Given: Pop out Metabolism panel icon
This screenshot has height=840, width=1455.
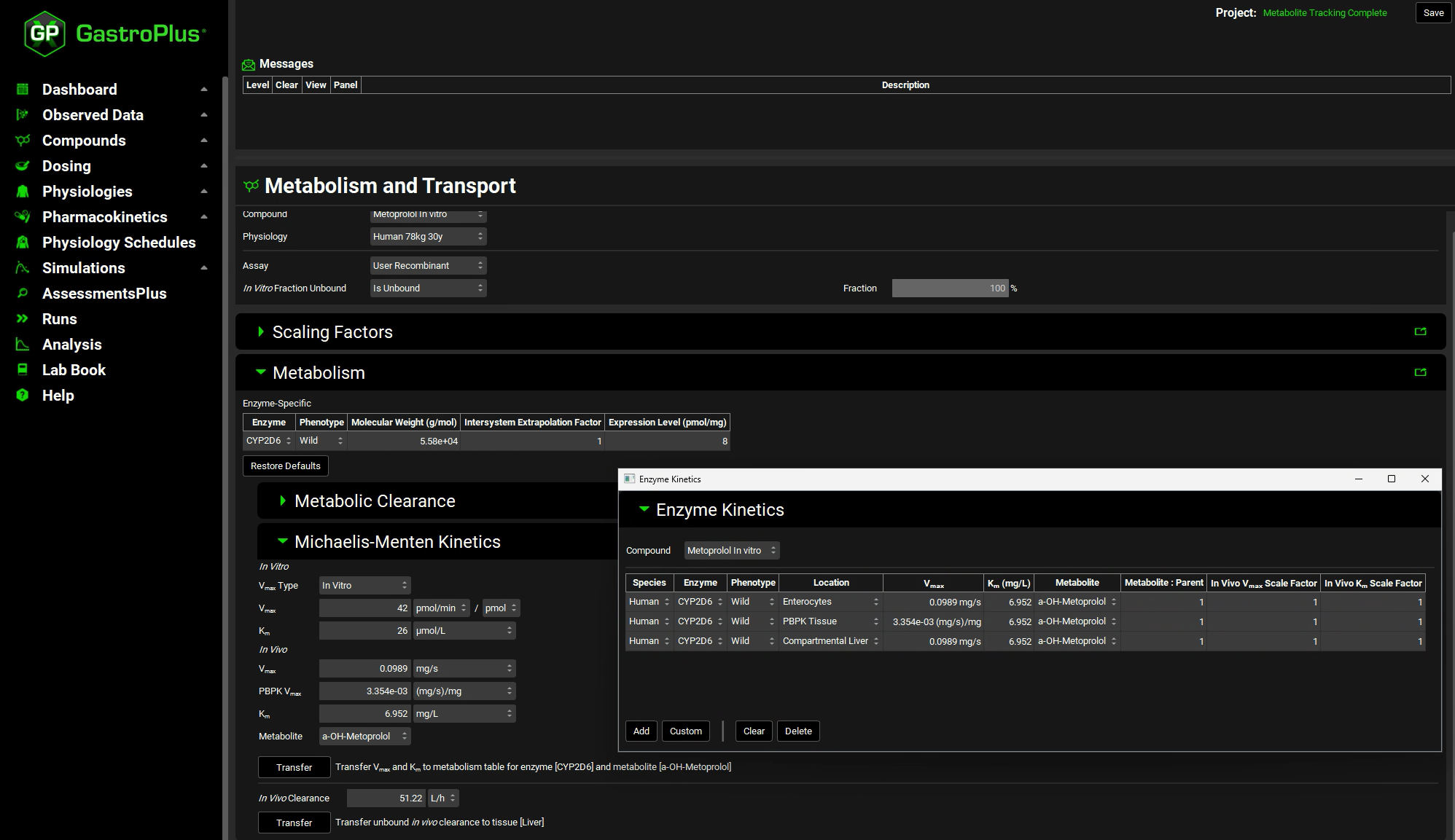Looking at the screenshot, I should [1420, 372].
